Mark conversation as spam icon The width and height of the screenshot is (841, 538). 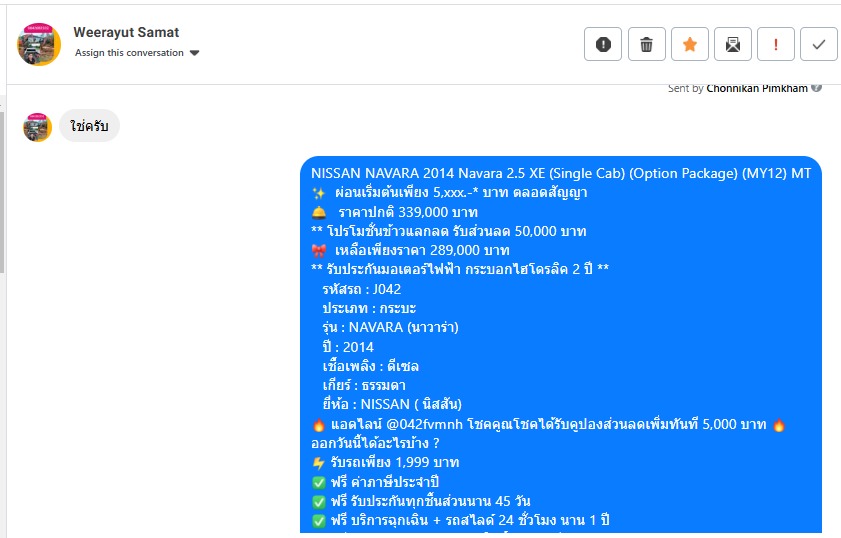coord(603,44)
